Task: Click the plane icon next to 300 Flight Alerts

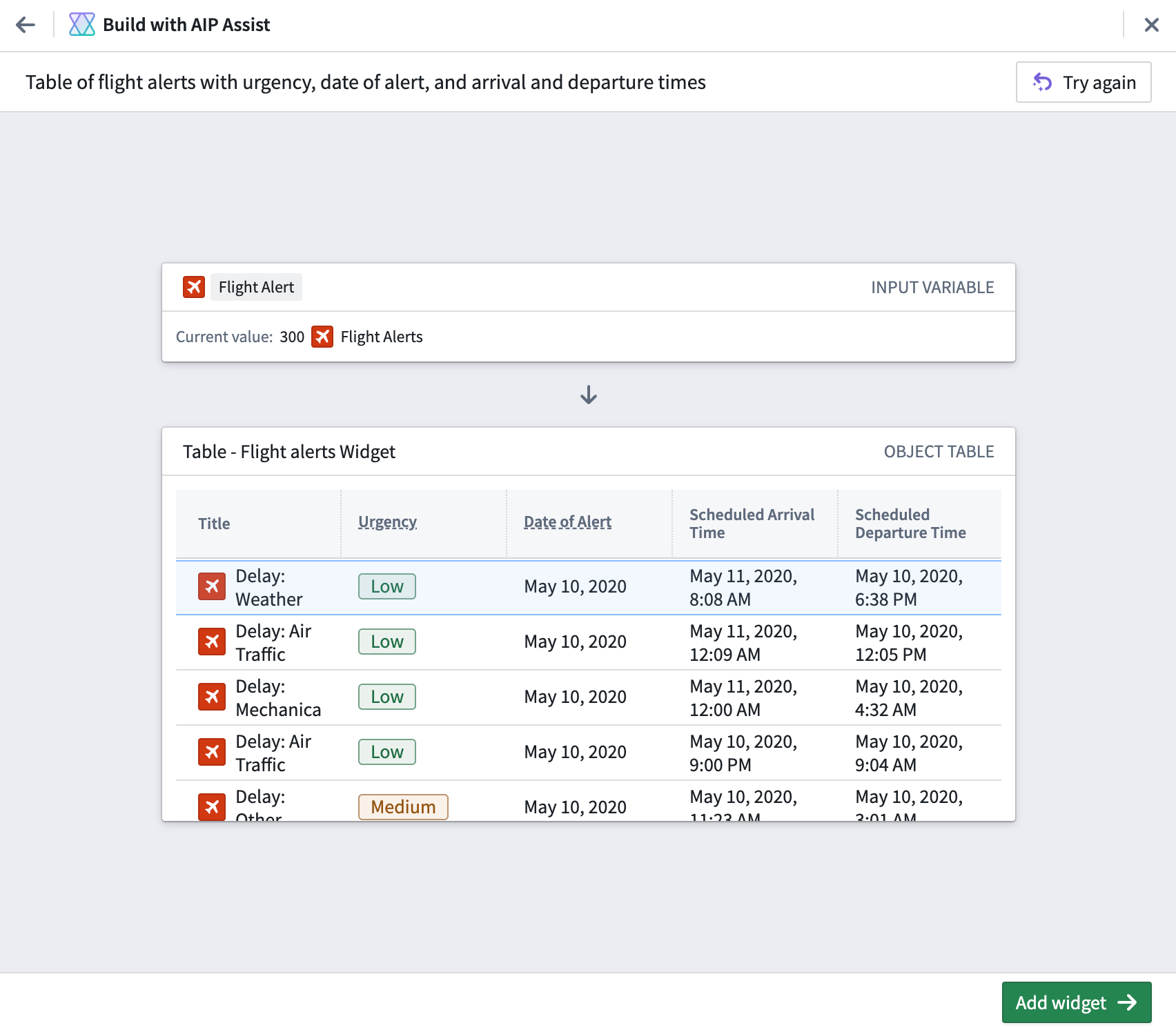Action: pyautogui.click(x=322, y=337)
